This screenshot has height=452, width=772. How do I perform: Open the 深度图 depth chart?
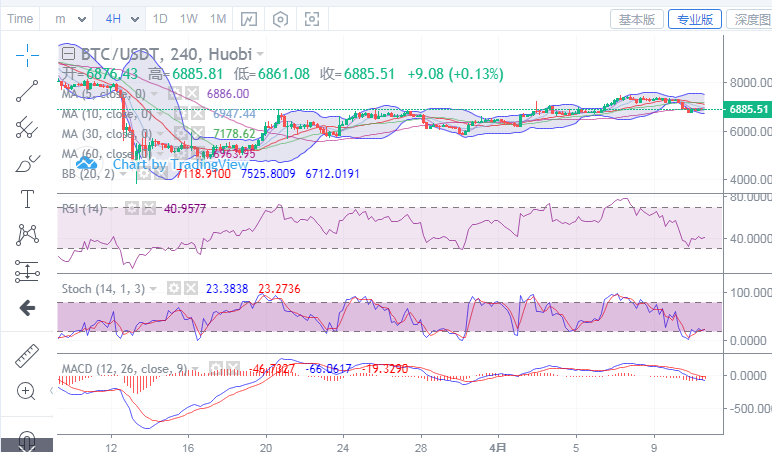(x=750, y=20)
